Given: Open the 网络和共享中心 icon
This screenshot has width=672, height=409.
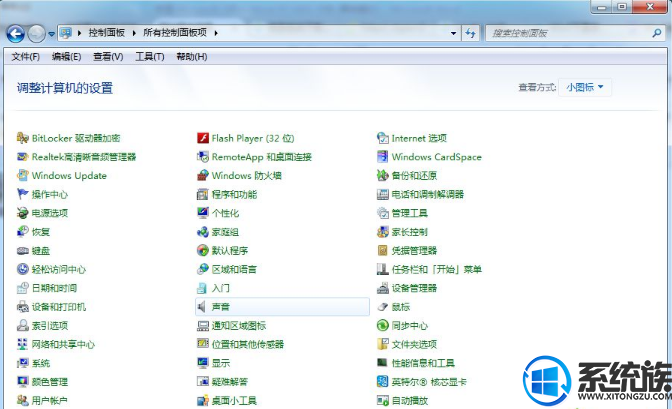Looking at the screenshot, I should click(23, 344).
